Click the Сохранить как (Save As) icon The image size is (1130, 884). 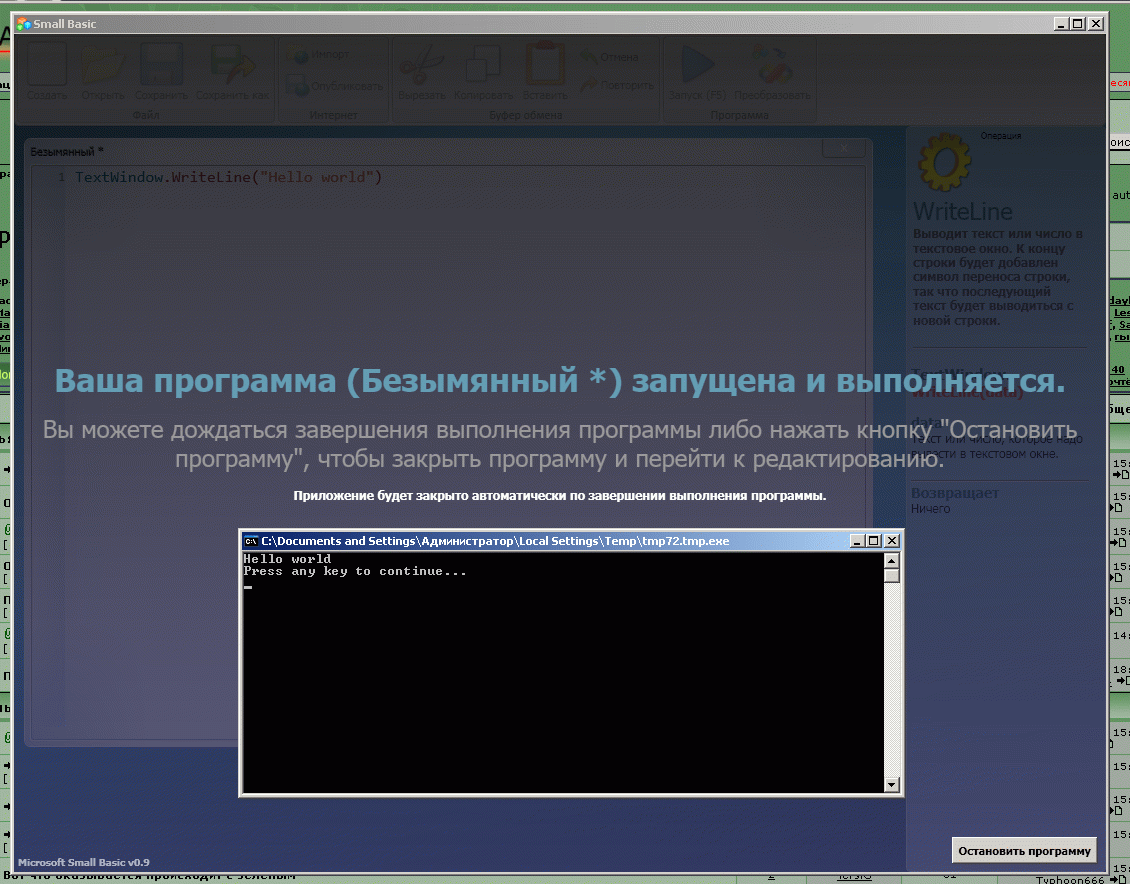pos(232,66)
